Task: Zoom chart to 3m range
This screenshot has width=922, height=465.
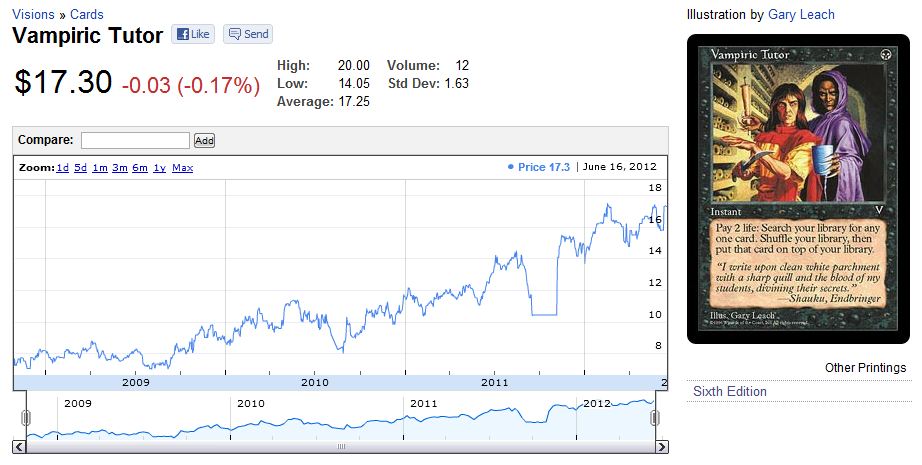Action: pos(120,168)
